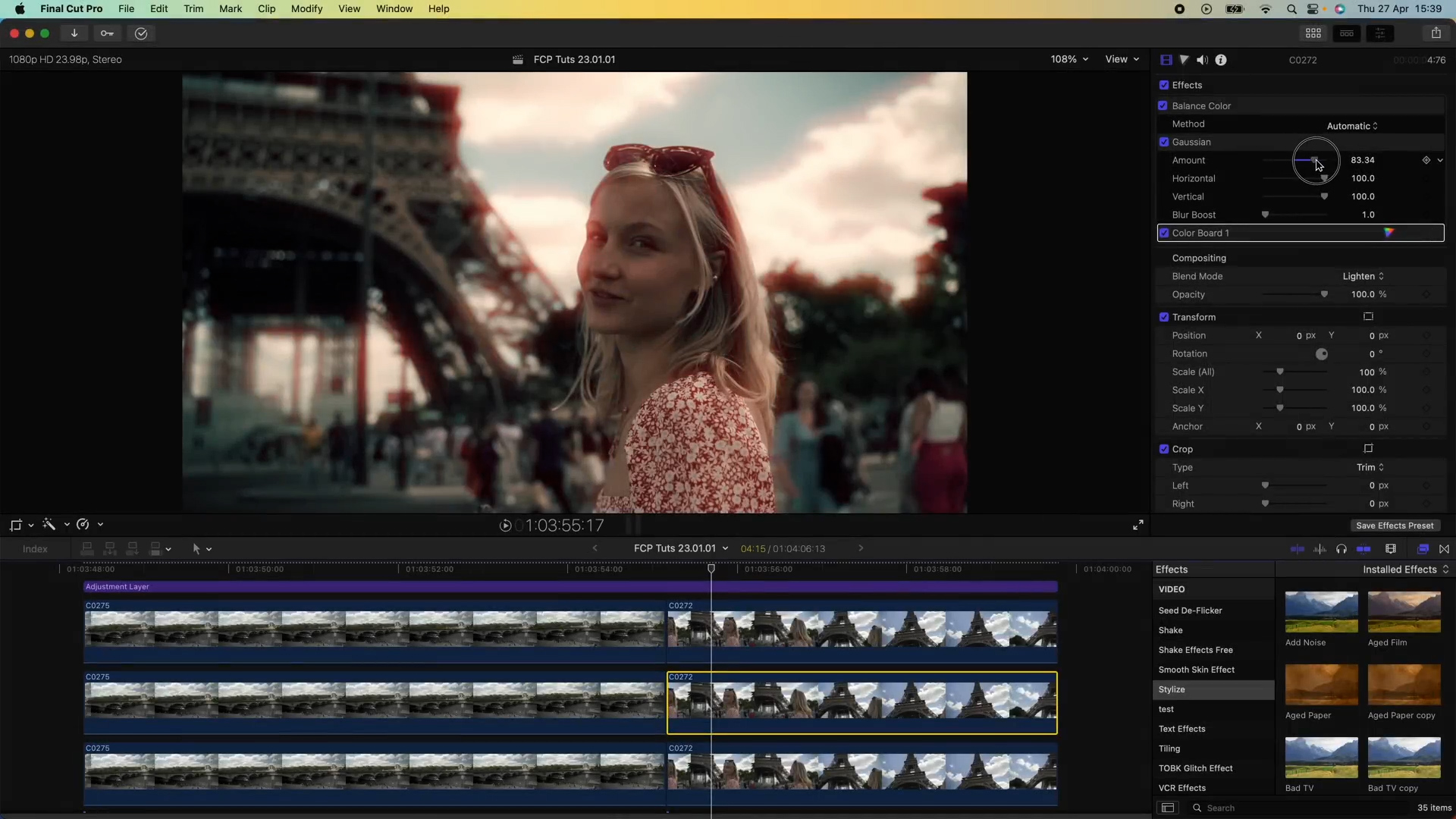
Task: Select the Enhance magic wand tool
Action: [x=50, y=524]
